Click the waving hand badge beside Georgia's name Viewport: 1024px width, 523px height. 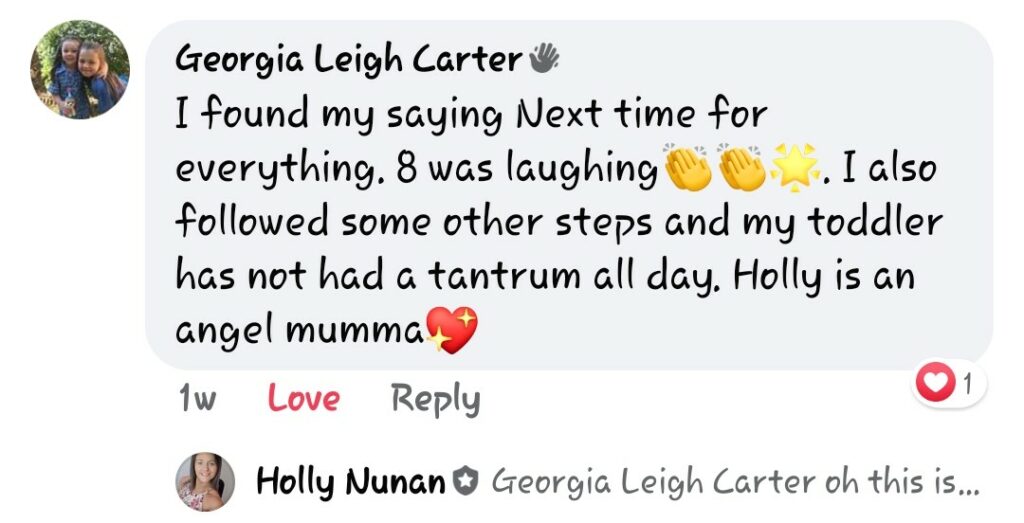[544, 59]
